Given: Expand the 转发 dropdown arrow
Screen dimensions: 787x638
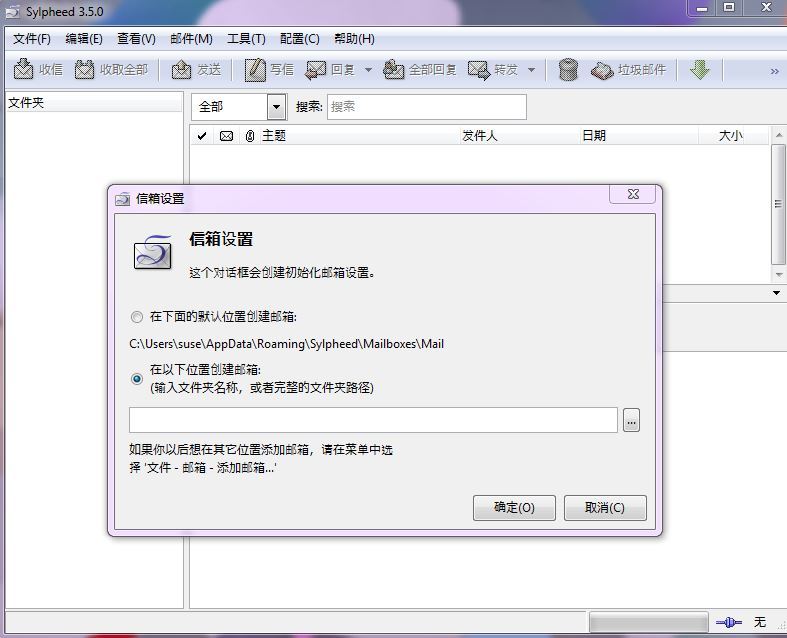Looking at the screenshot, I should coord(531,70).
